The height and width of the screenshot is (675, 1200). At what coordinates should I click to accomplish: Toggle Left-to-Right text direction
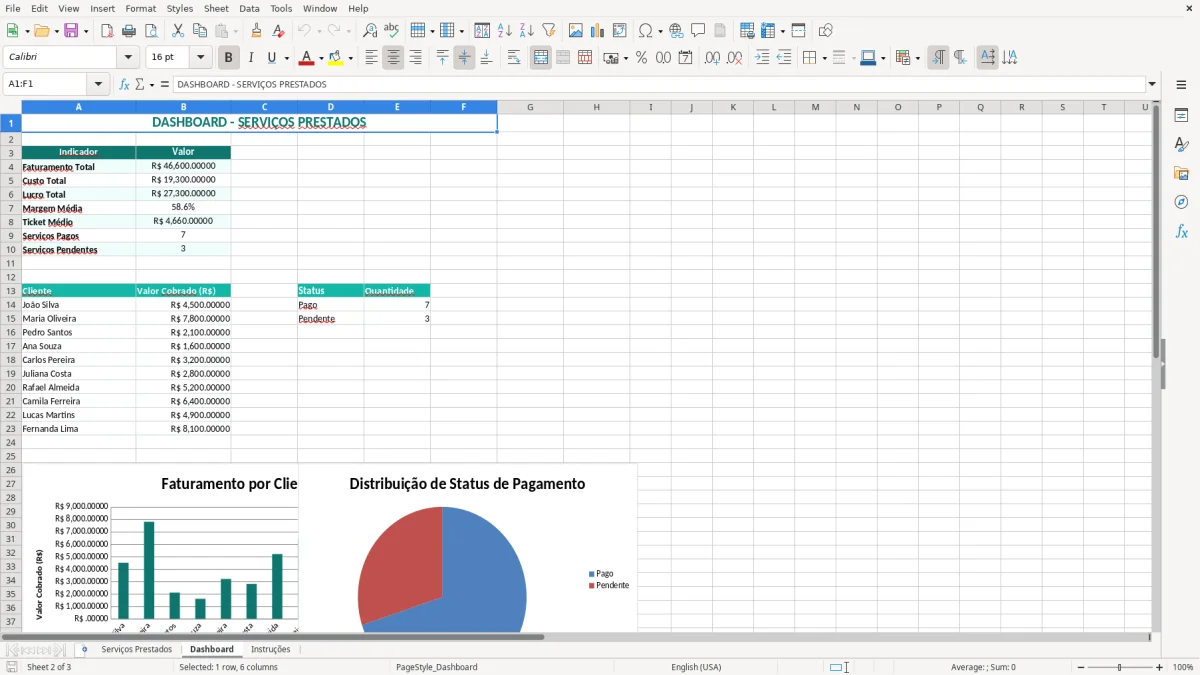coord(938,58)
